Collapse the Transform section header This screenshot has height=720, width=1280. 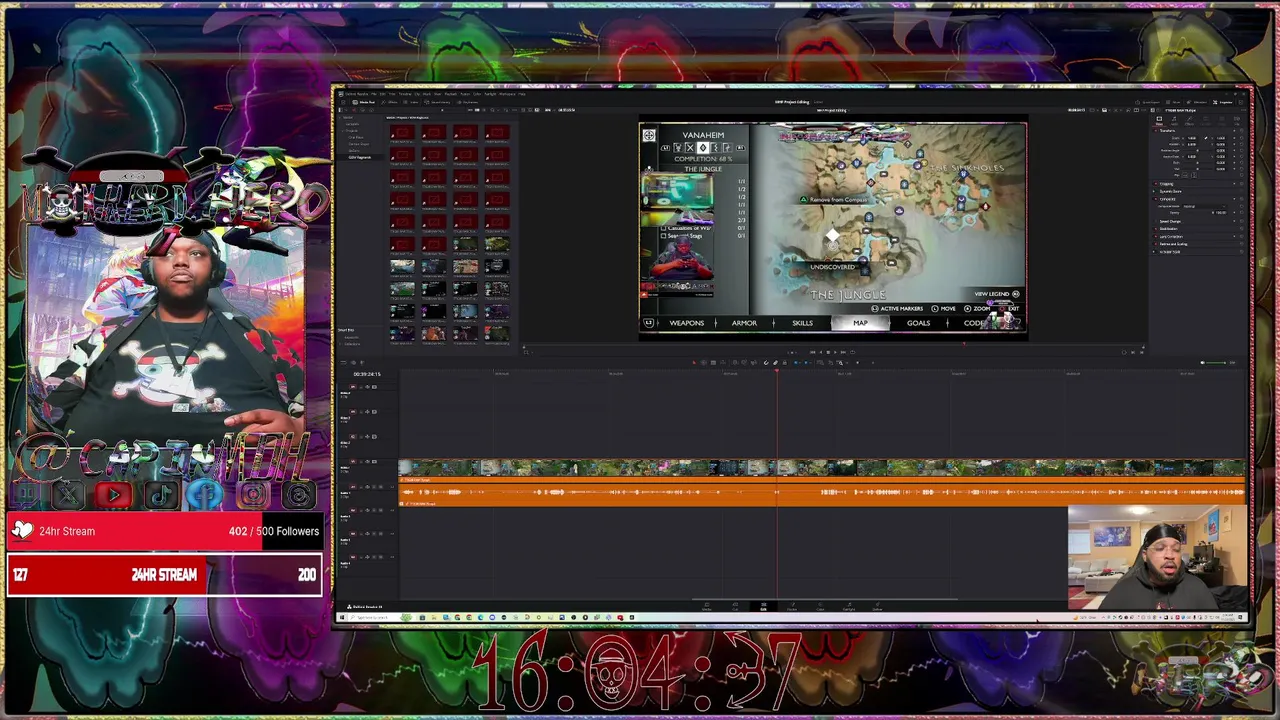tap(1167, 131)
